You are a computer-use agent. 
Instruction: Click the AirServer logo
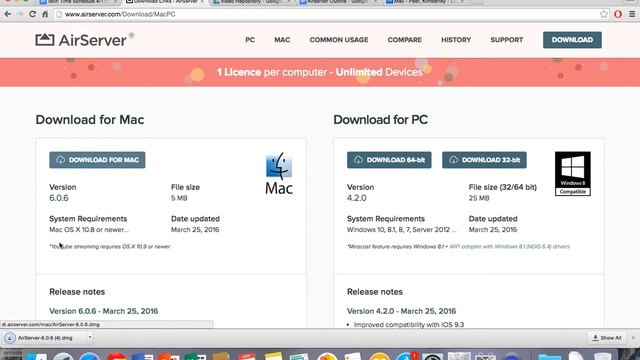click(85, 40)
